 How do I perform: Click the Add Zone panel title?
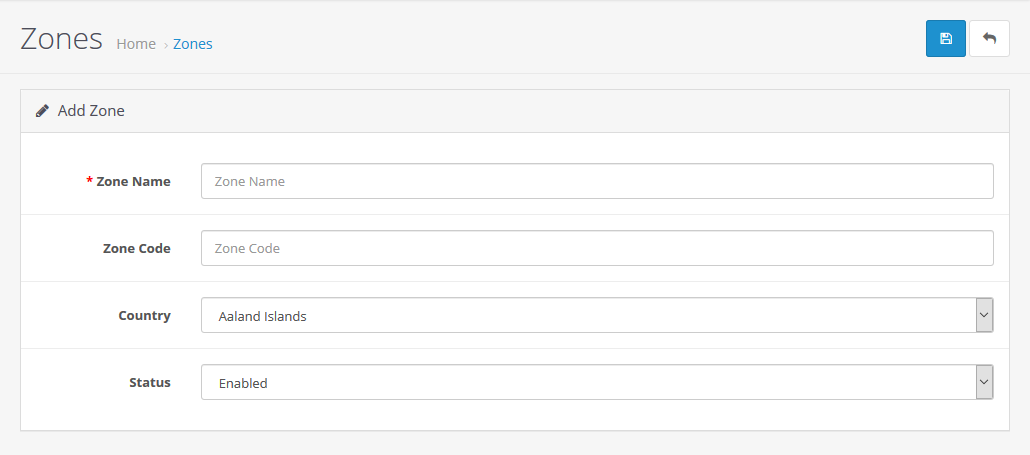(91, 111)
